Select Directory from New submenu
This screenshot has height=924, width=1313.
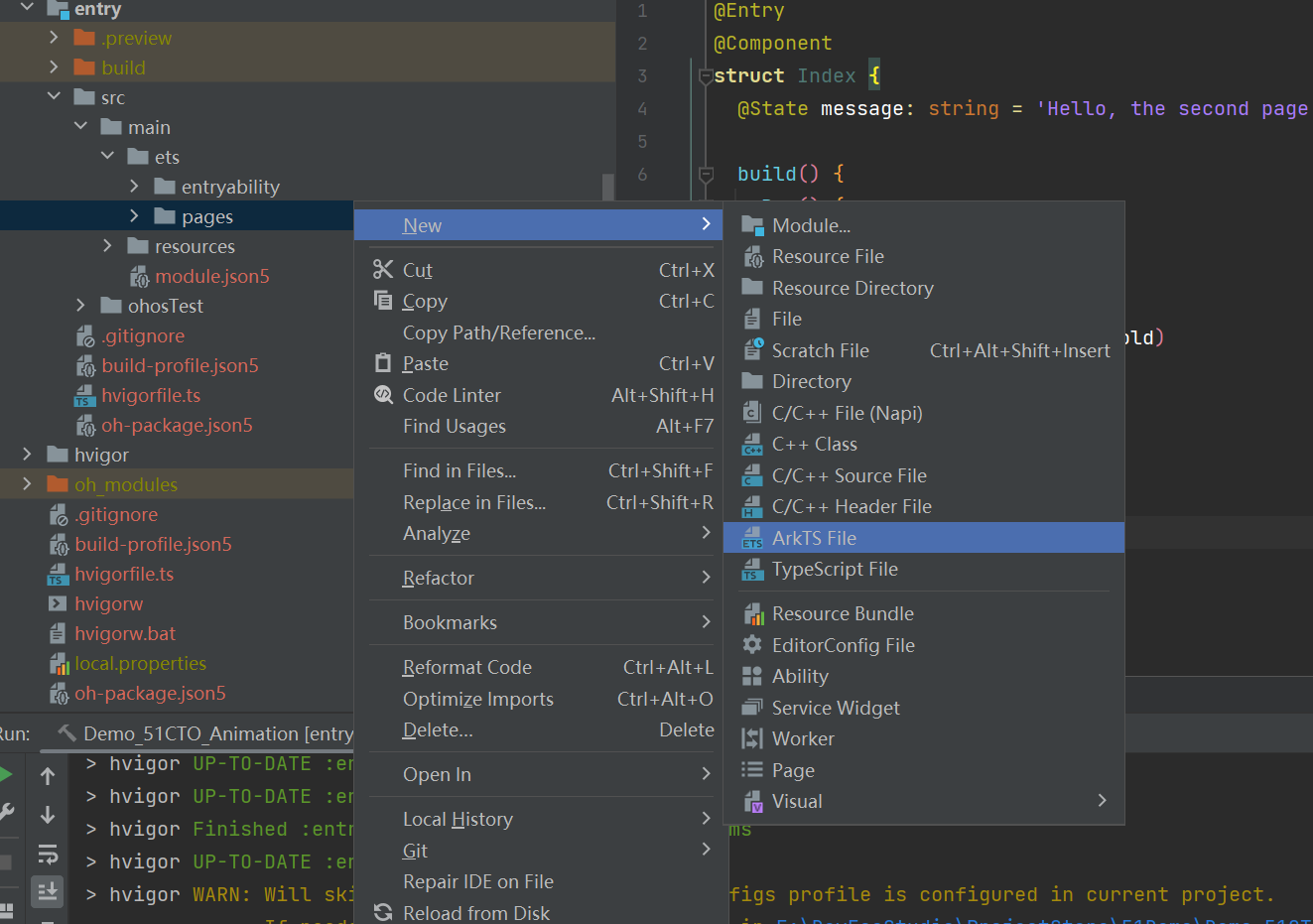point(924,381)
